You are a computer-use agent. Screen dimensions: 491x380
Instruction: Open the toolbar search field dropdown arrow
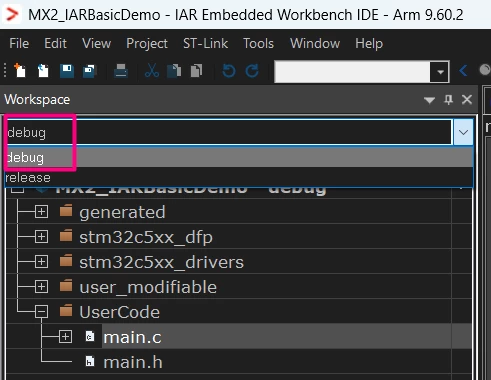tap(440, 71)
